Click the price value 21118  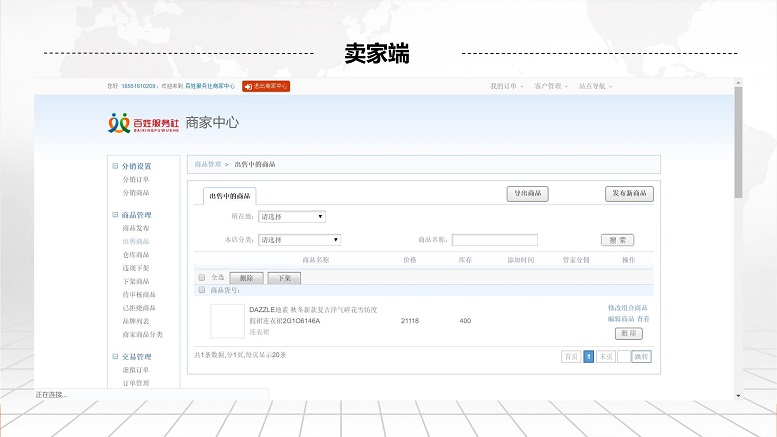[410, 321]
